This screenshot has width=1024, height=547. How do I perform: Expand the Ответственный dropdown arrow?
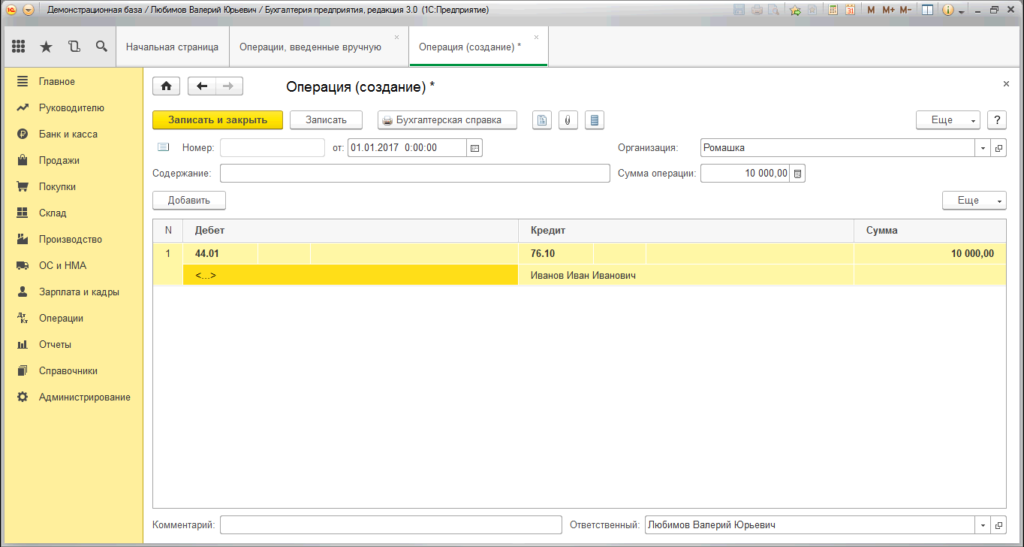[982, 525]
